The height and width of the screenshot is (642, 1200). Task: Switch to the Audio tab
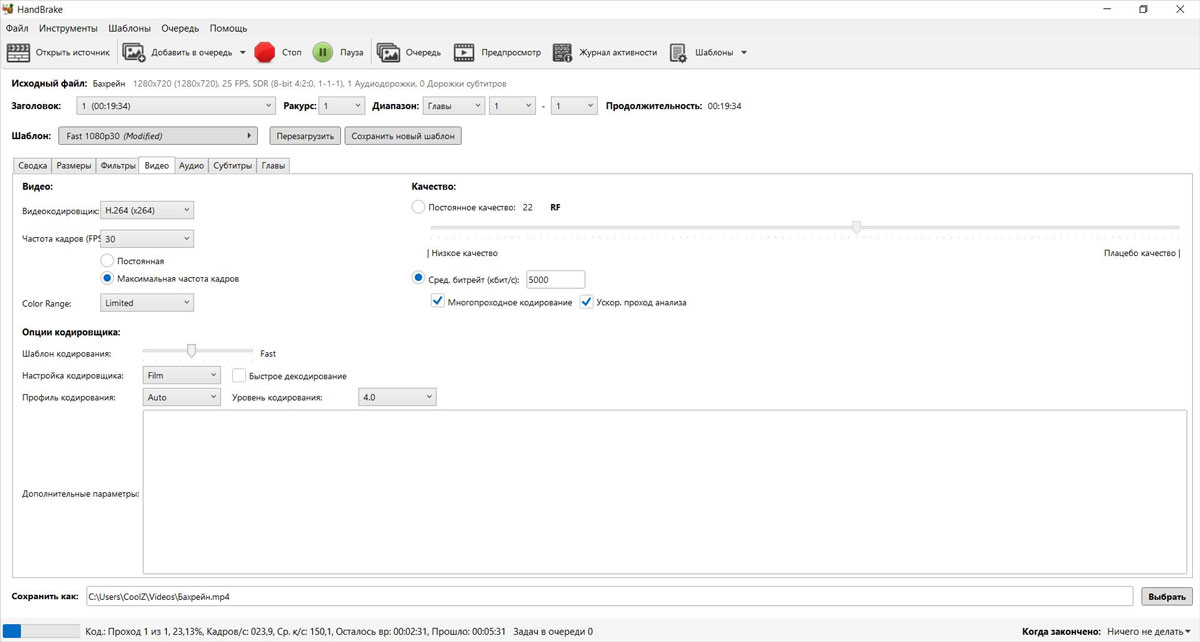point(191,166)
